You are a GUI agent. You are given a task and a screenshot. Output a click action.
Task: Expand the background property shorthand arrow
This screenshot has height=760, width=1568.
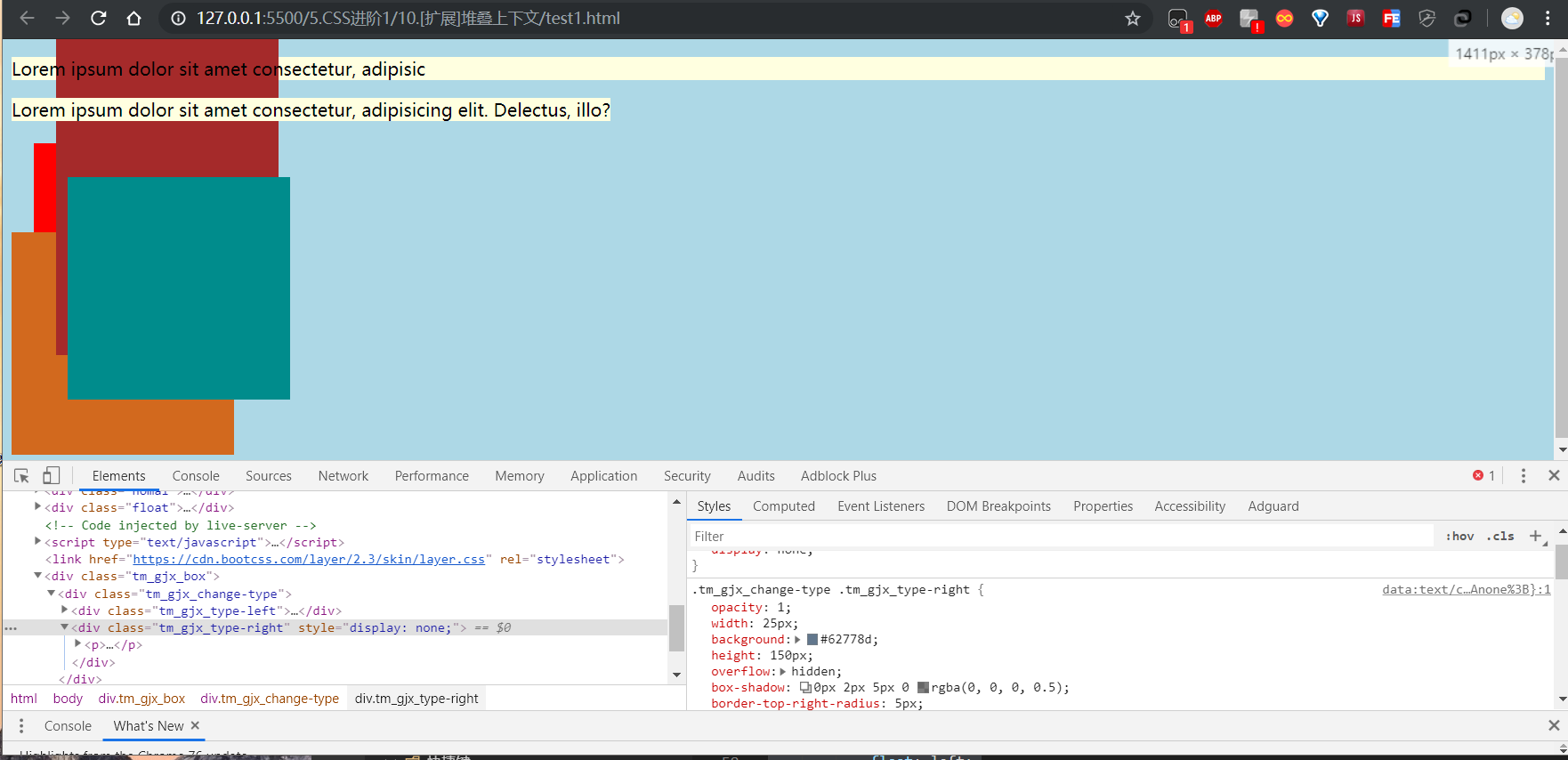[798, 639]
